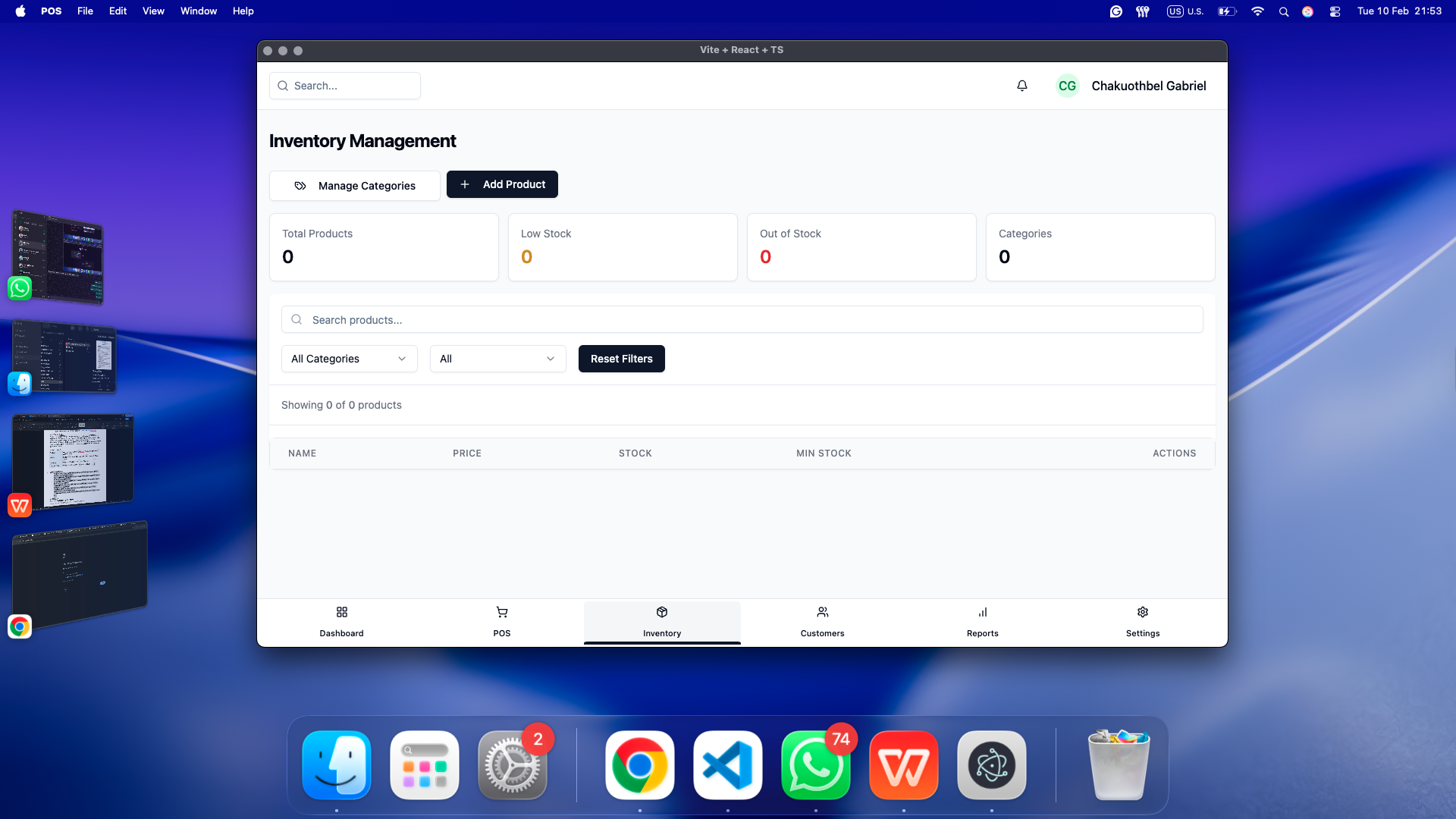Open the All stock filter dropdown
Screen dimensions: 1456x819
pos(497,359)
